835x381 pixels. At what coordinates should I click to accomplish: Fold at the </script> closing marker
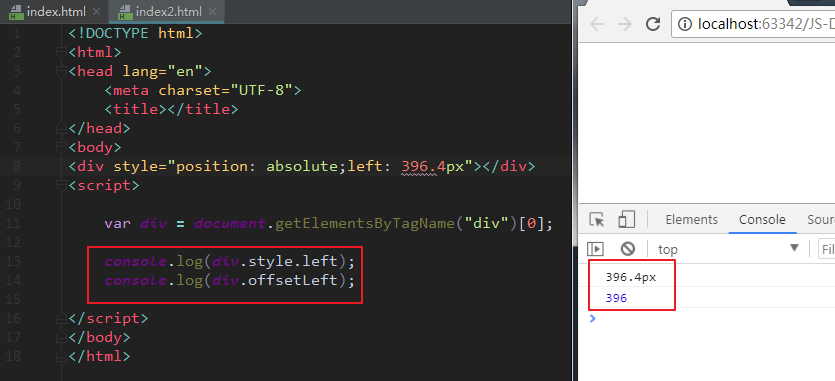(61, 318)
